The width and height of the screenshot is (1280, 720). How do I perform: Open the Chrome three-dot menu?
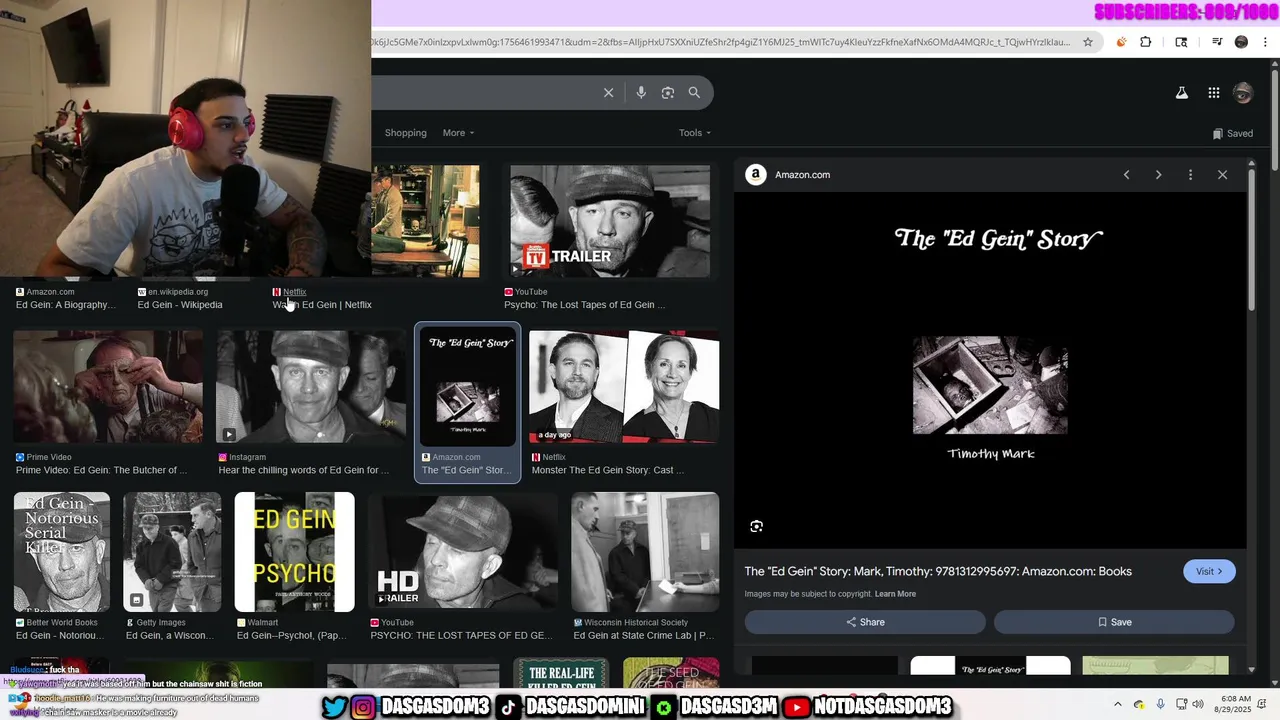(x=1265, y=42)
